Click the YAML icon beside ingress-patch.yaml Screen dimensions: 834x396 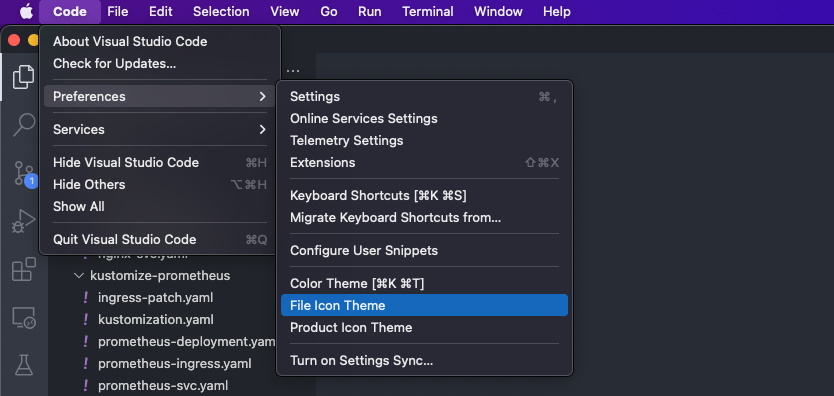(86, 298)
